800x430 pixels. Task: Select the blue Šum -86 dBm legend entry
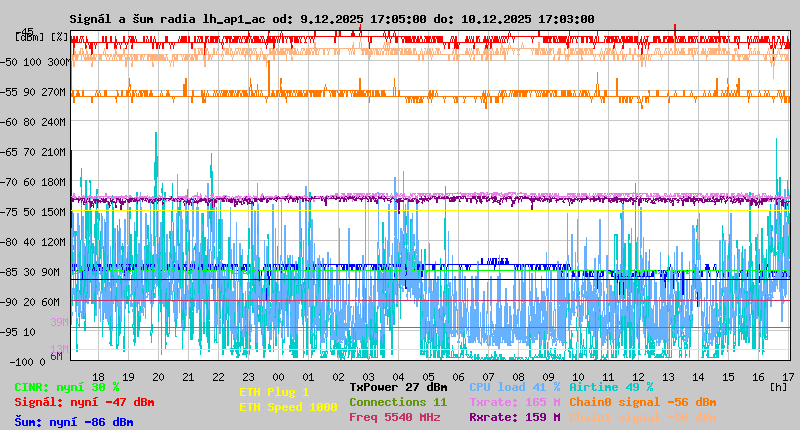pyautogui.click(x=74, y=422)
